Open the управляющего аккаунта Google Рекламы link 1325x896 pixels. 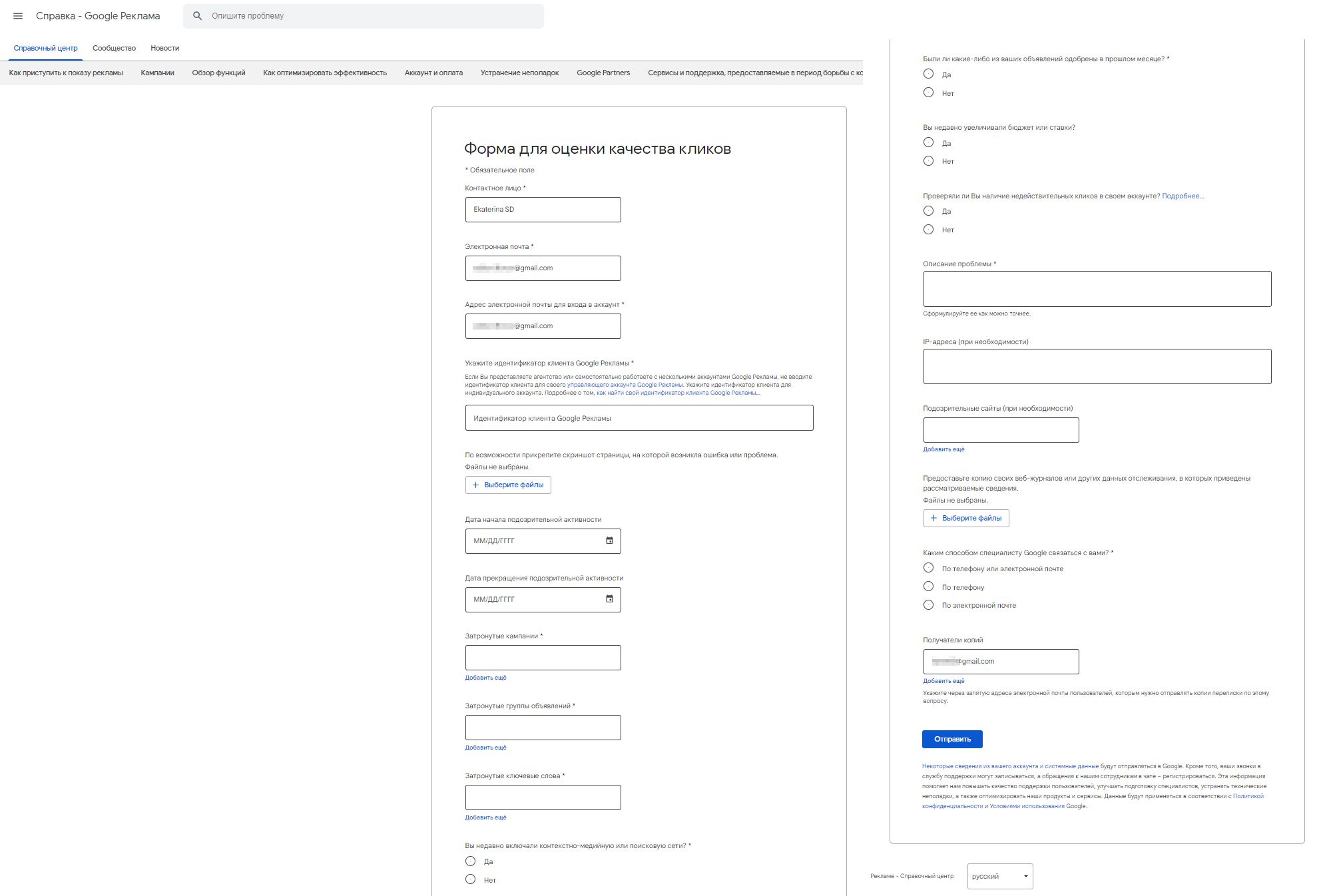(625, 385)
